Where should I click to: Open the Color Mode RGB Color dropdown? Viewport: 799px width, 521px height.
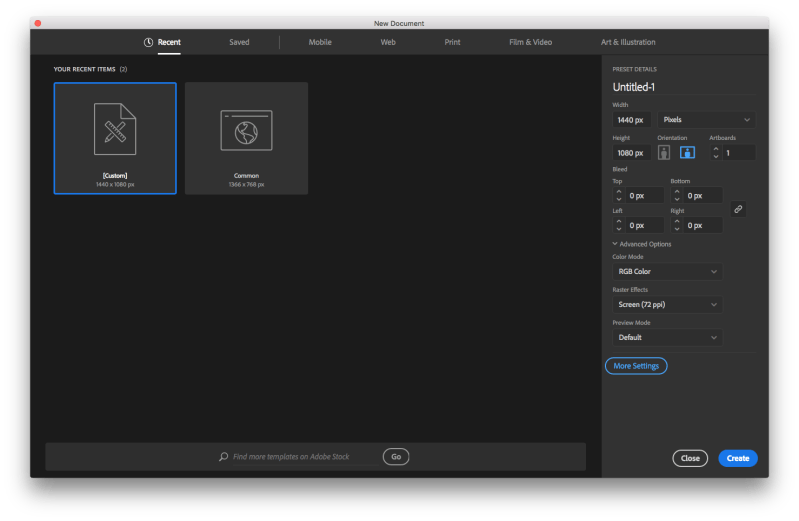point(667,272)
